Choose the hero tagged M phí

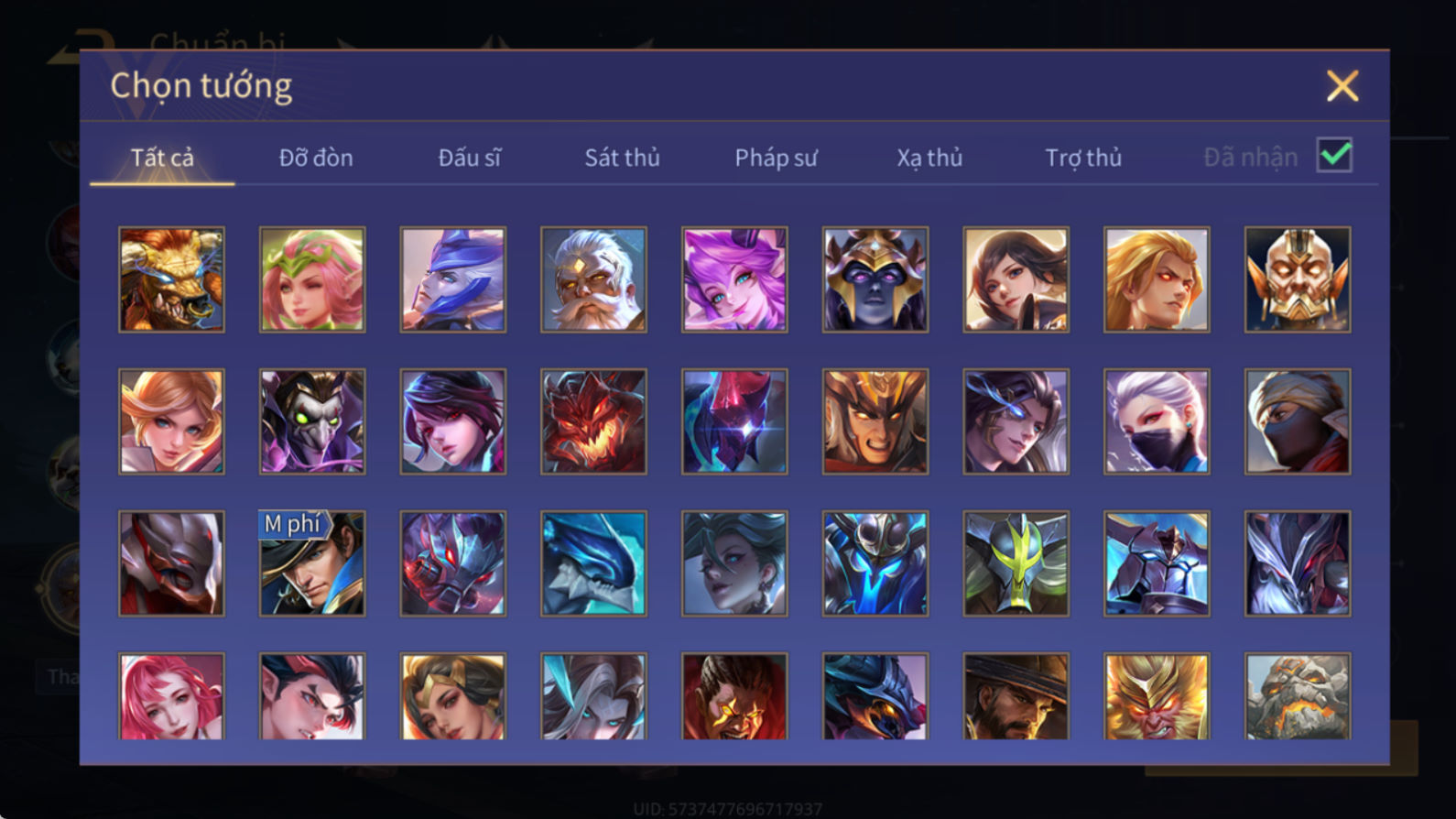point(312,563)
